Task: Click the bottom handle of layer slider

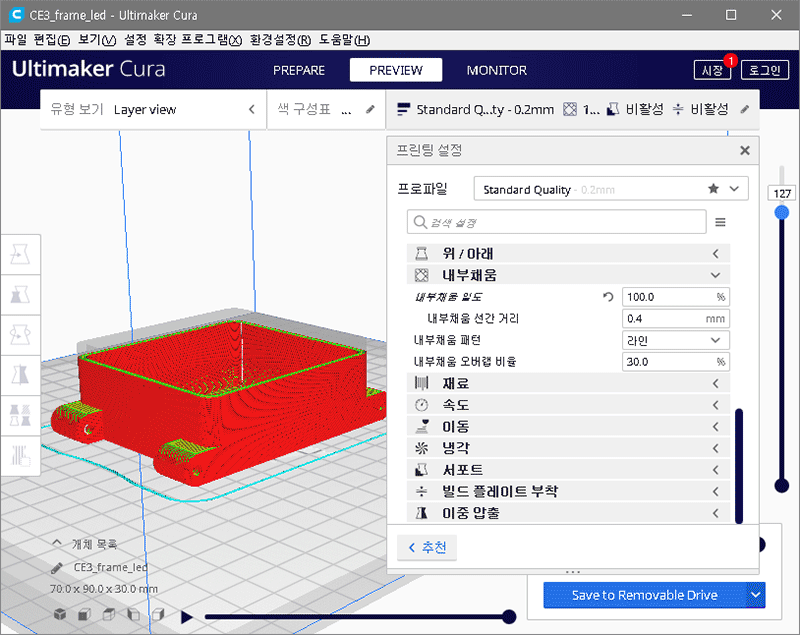Action: (782, 486)
